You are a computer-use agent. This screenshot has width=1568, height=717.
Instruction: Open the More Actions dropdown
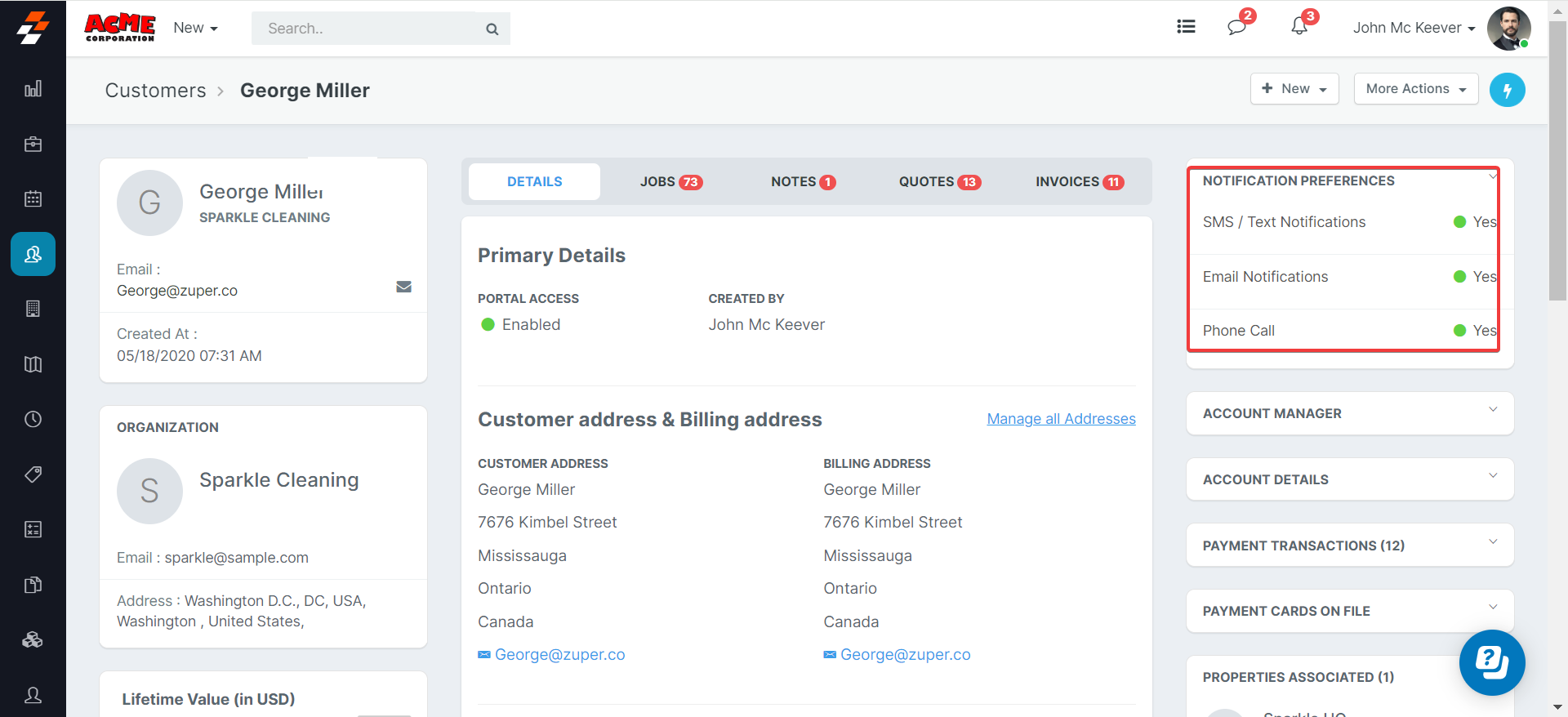click(x=1415, y=89)
